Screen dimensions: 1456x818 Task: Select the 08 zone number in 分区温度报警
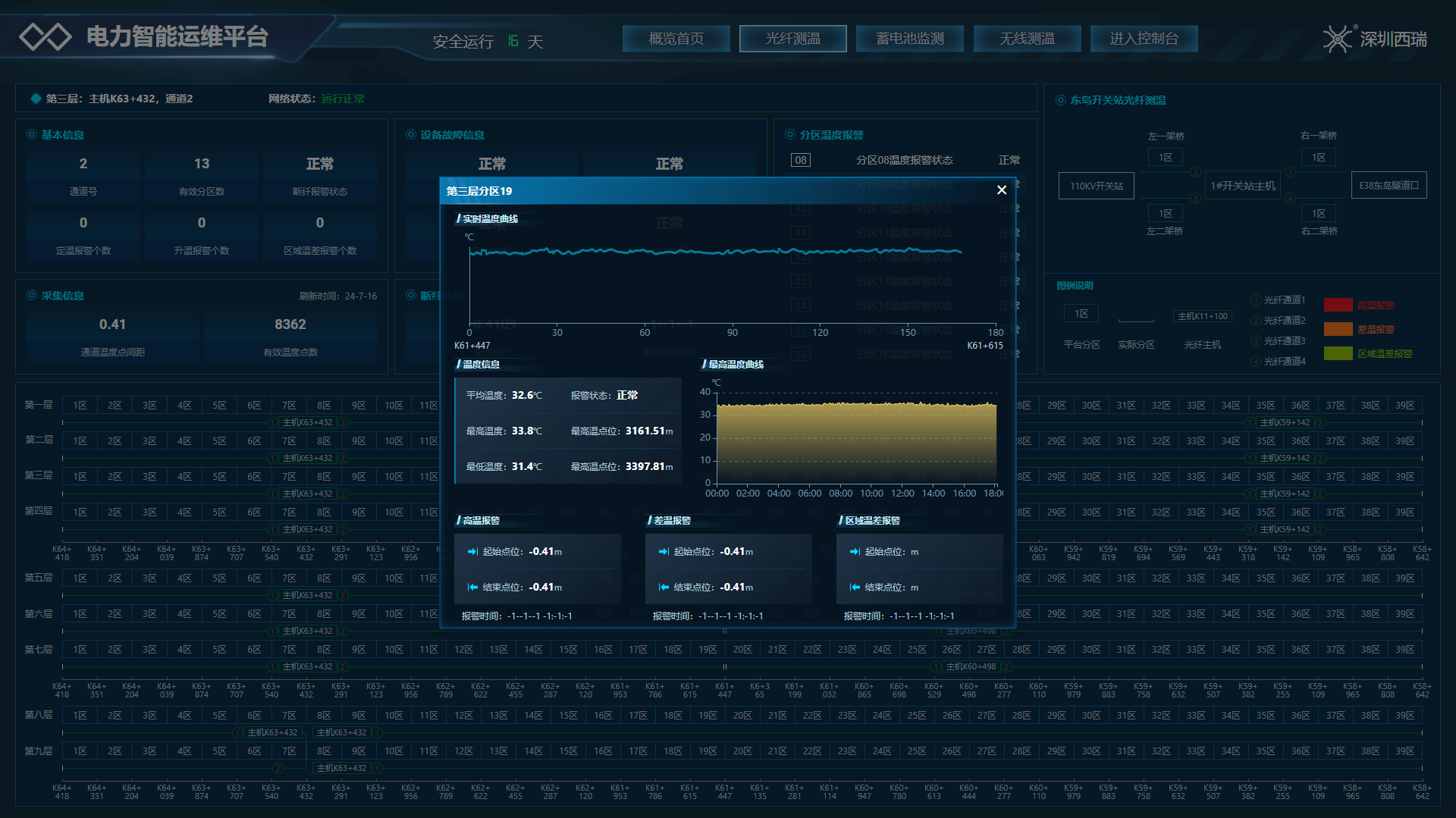[800, 160]
